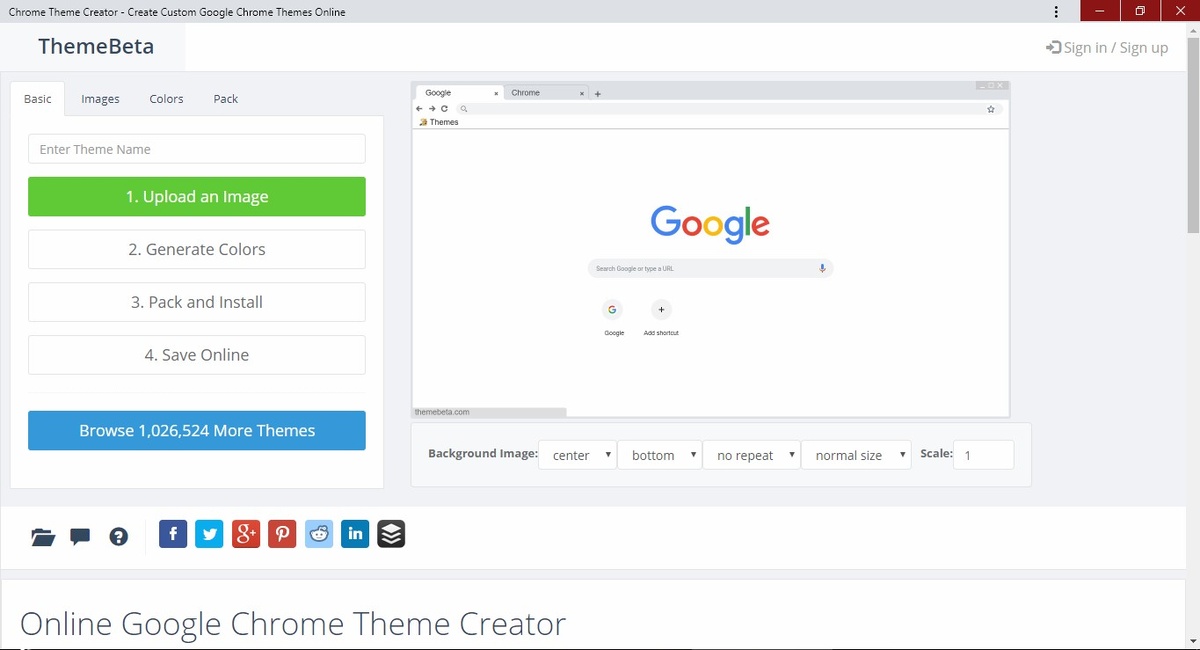Click the sign-in arrow icon

tap(1053, 47)
